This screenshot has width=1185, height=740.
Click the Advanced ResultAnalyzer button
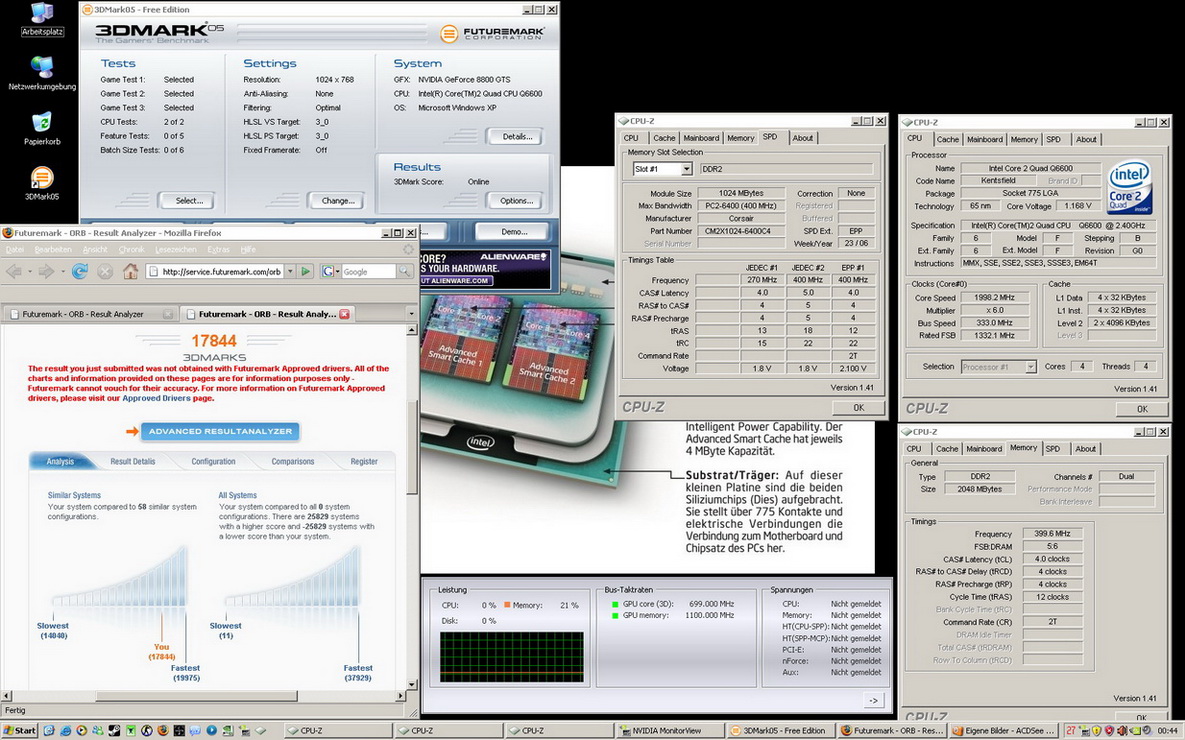pos(221,432)
